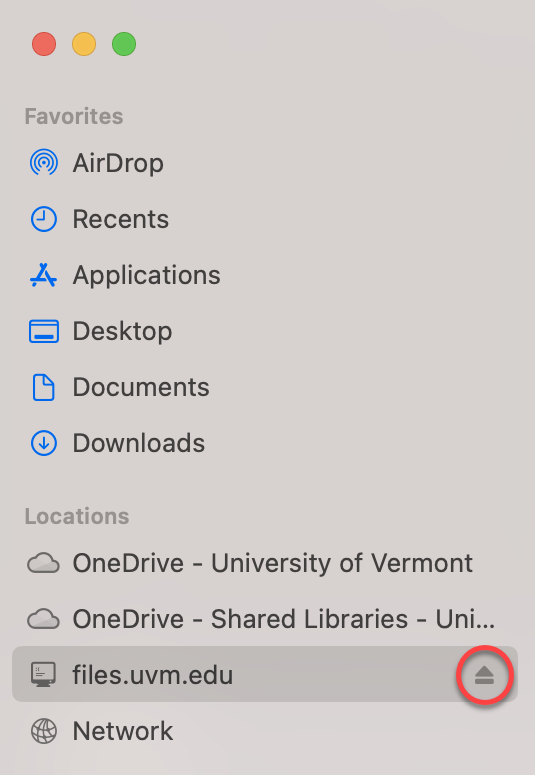Select the files.uvm.edu server entry
This screenshot has width=535, height=775.
tap(265, 675)
